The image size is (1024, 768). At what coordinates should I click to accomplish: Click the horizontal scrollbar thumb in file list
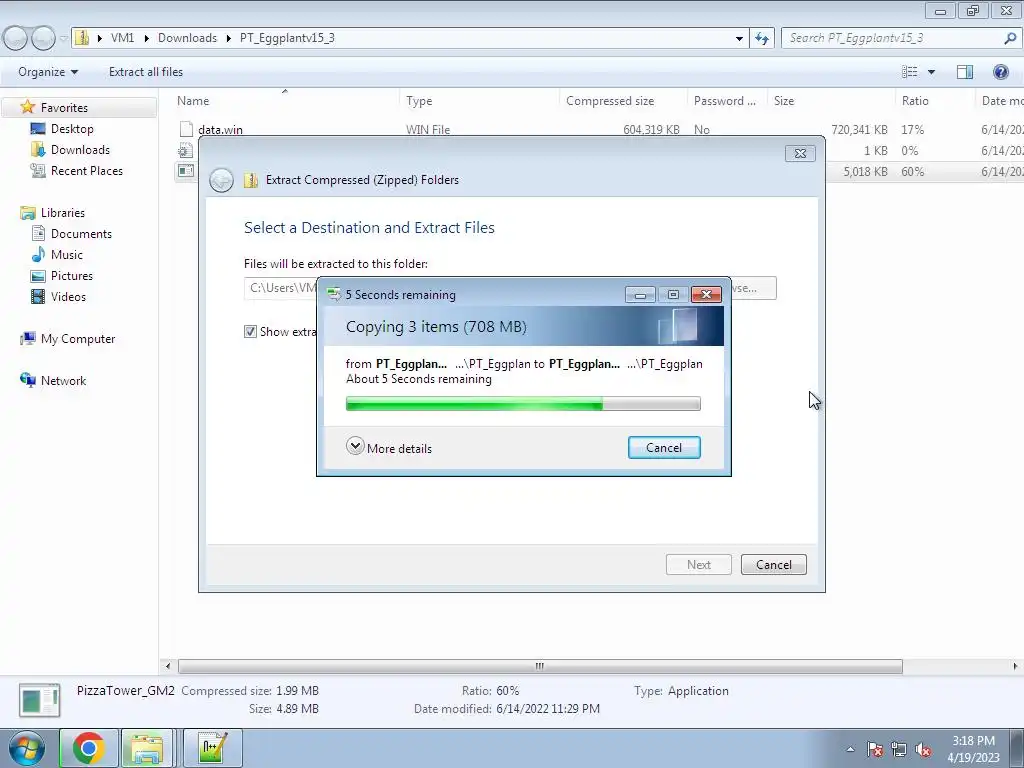point(540,666)
